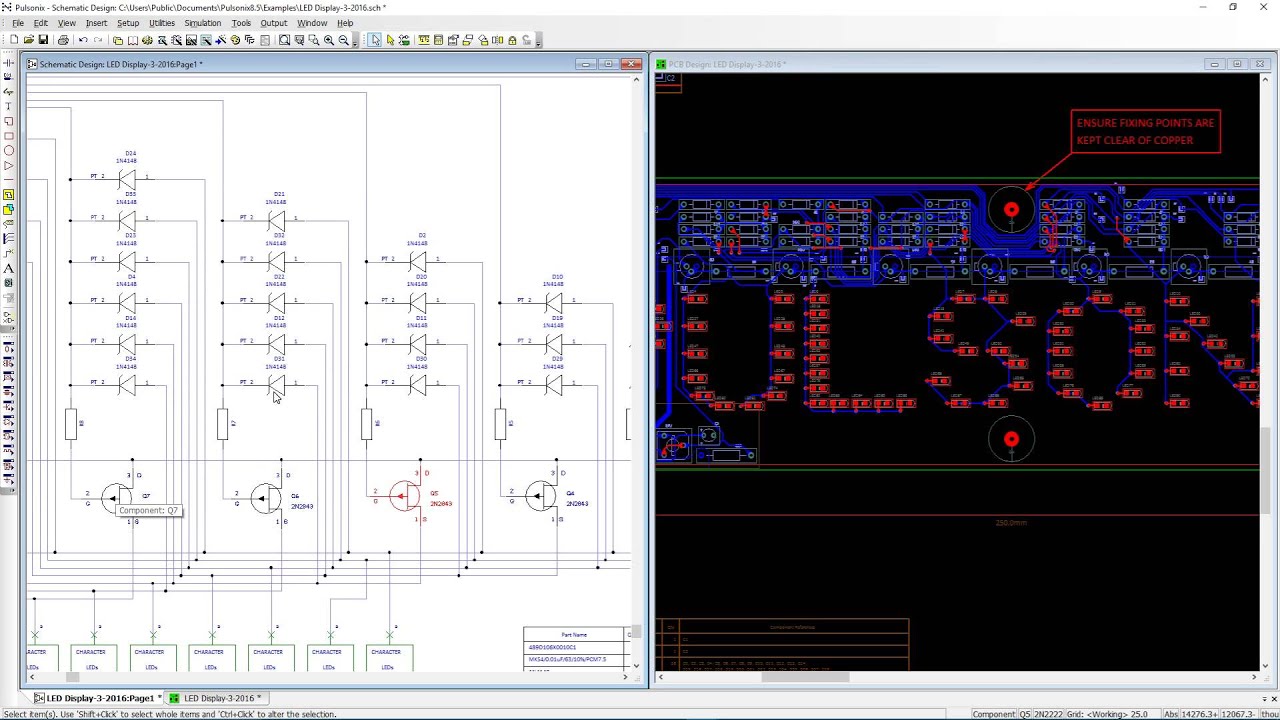1280x720 pixels.
Task: Click the Undo arrow in the toolbar
Action: (83, 40)
